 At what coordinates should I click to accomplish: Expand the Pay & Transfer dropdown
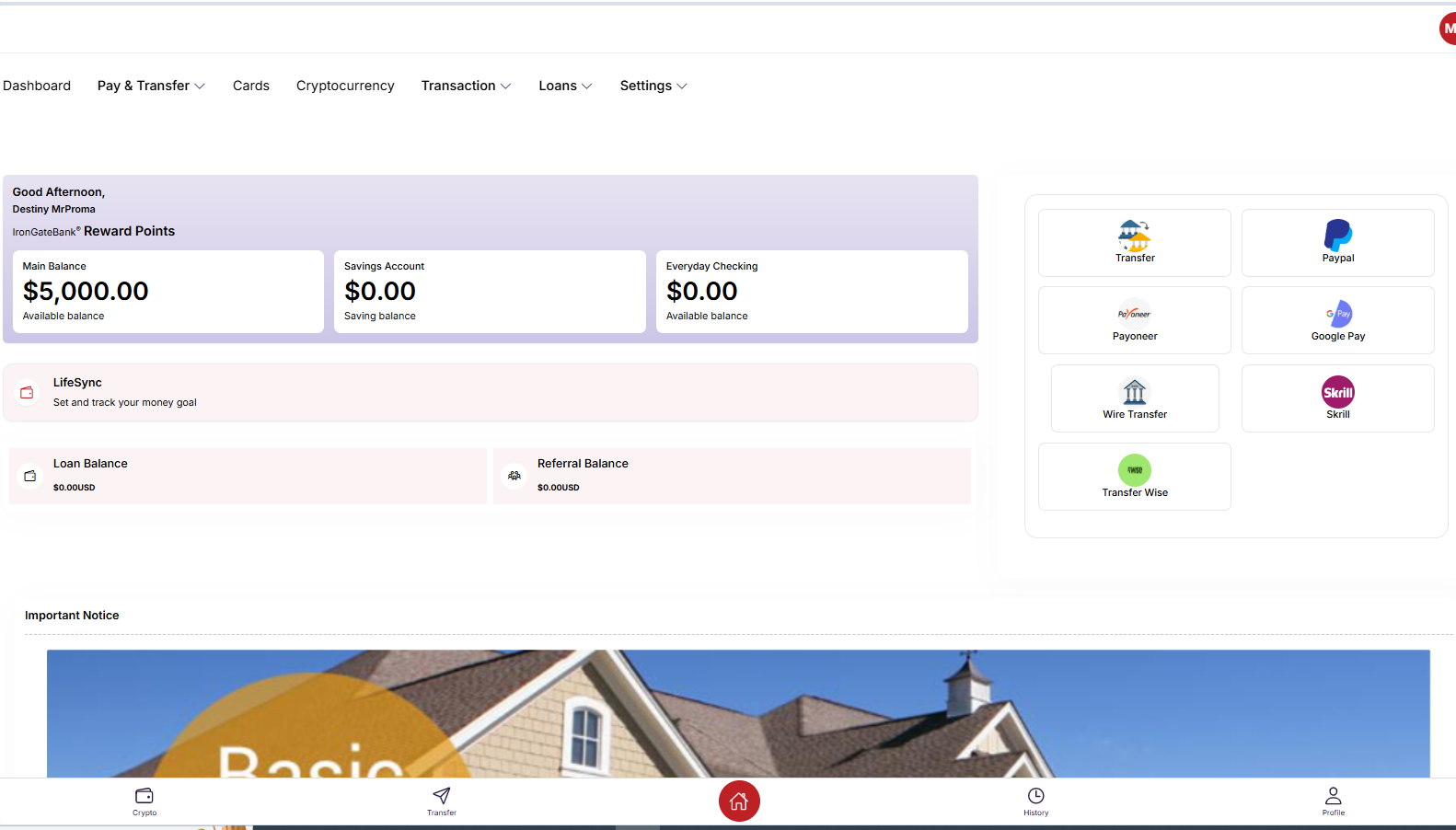click(x=151, y=86)
